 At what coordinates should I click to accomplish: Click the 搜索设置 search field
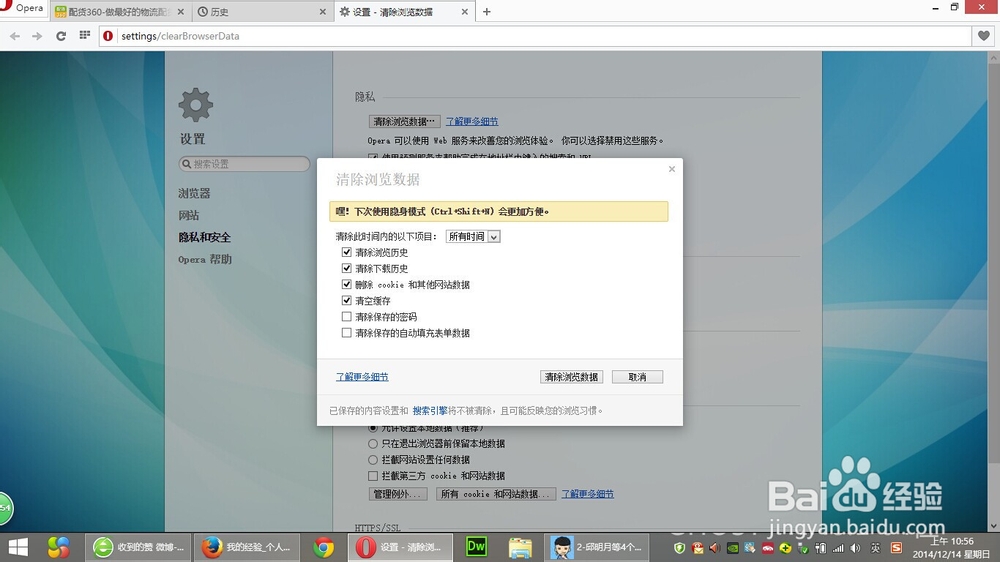tap(244, 164)
